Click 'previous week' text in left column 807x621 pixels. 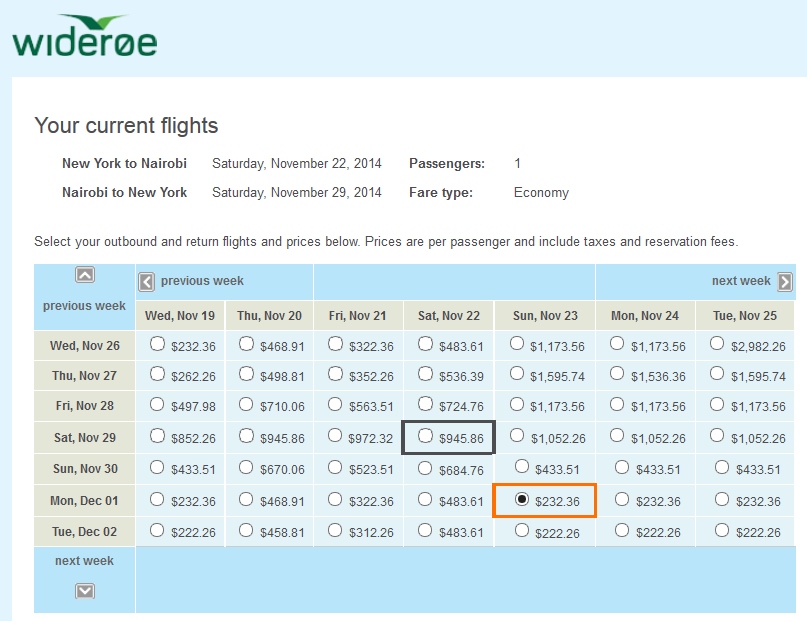click(x=85, y=306)
